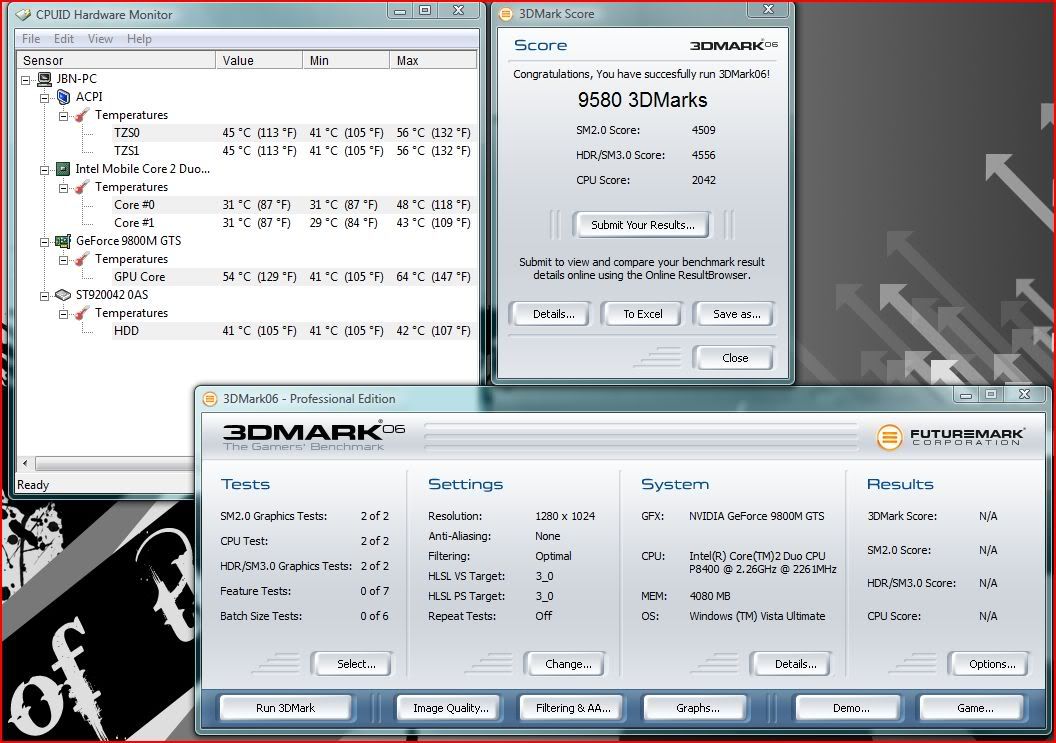
Task: Click thermometer icon under ACPI Temperatures
Action: click(81, 115)
